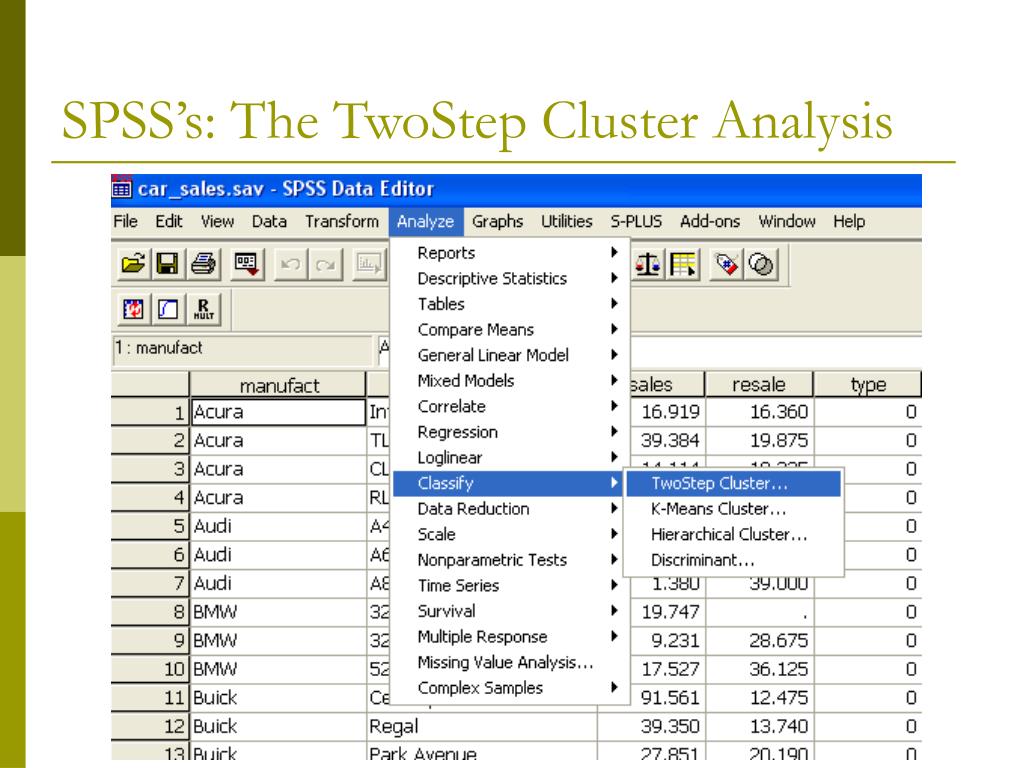
Task: Select the manufact column header
Action: point(278,385)
